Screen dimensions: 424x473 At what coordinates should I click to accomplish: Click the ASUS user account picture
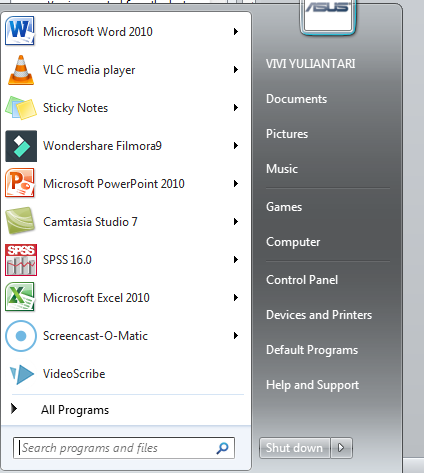[328, 17]
